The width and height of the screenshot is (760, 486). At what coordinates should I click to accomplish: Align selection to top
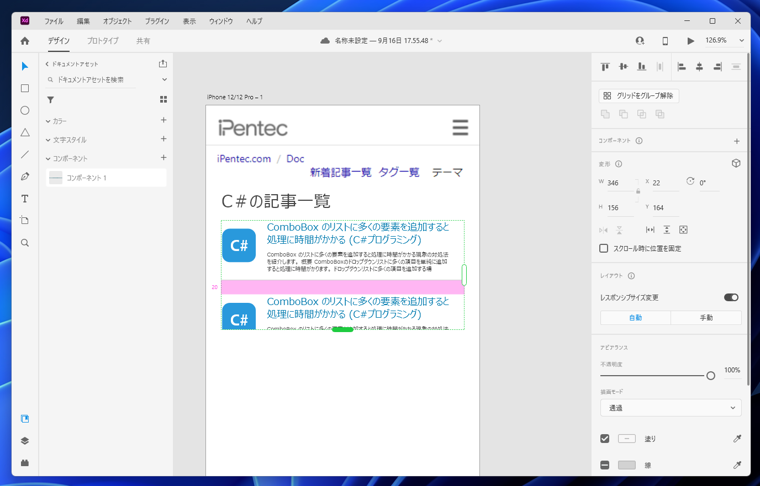pyautogui.click(x=605, y=66)
